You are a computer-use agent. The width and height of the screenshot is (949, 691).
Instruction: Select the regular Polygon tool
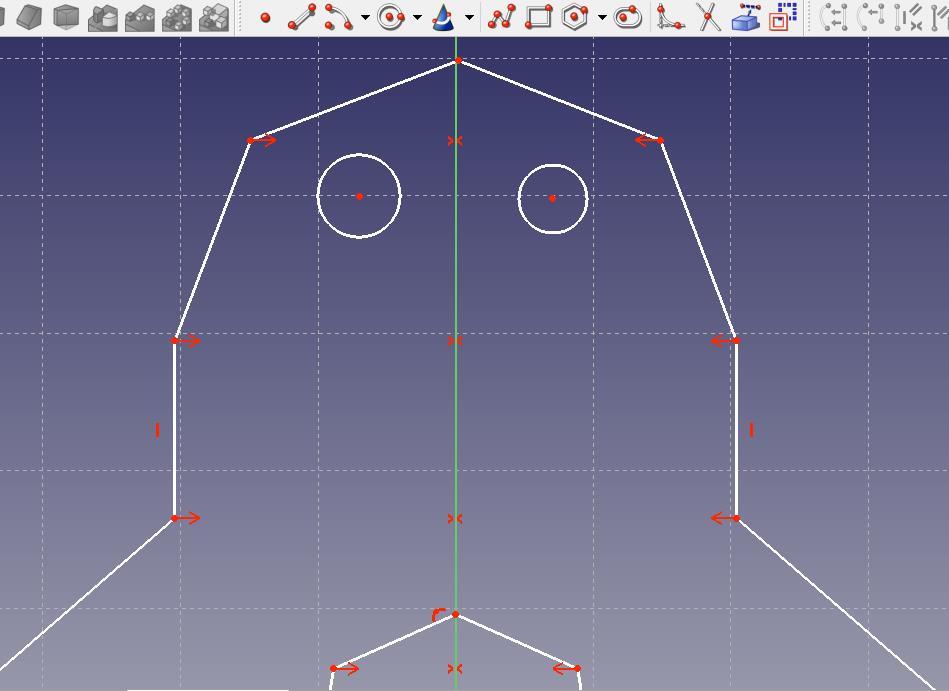point(574,17)
